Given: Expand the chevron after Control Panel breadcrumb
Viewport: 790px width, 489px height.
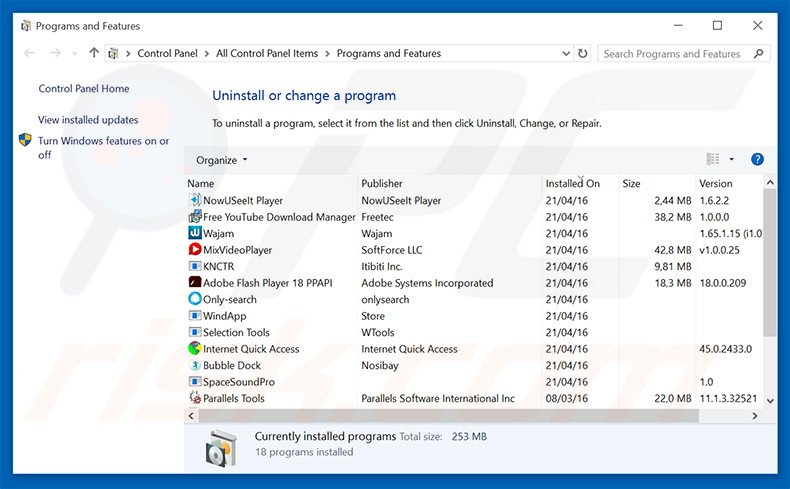Looking at the screenshot, I should pyautogui.click(x=207, y=53).
